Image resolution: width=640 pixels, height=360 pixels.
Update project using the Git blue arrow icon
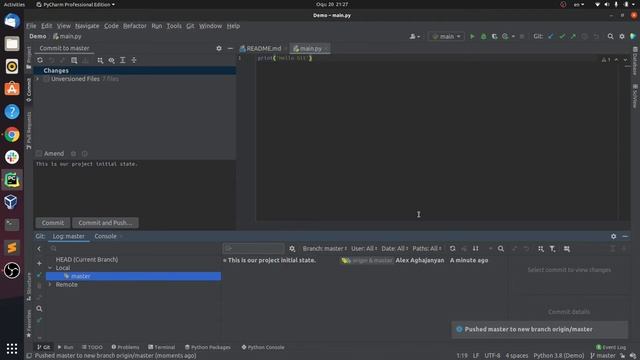[551, 36]
